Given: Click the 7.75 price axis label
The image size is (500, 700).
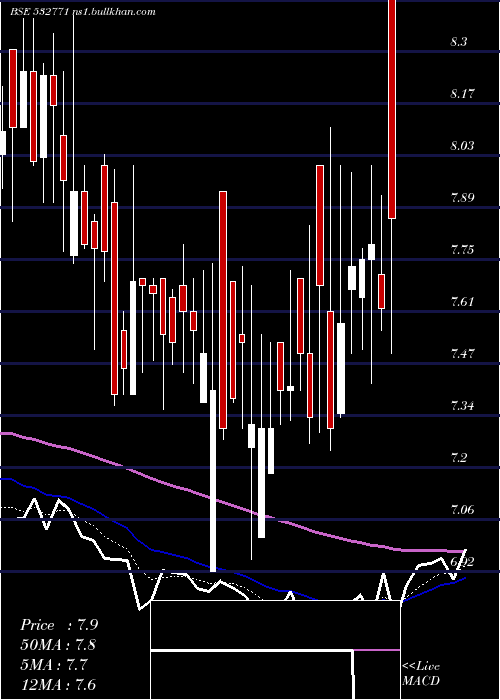Looking at the screenshot, I should coord(462,250).
